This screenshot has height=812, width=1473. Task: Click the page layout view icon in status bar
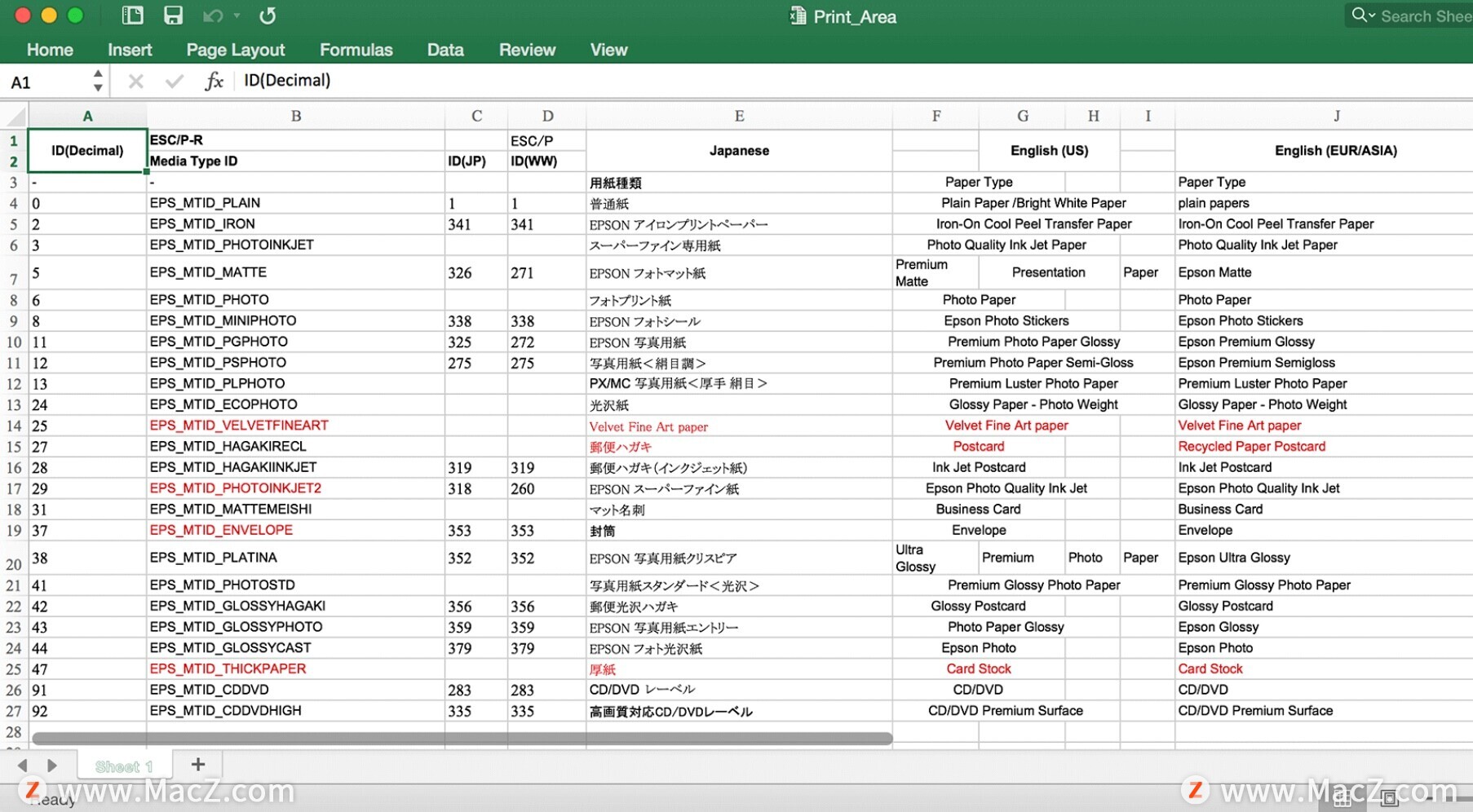(x=1390, y=800)
